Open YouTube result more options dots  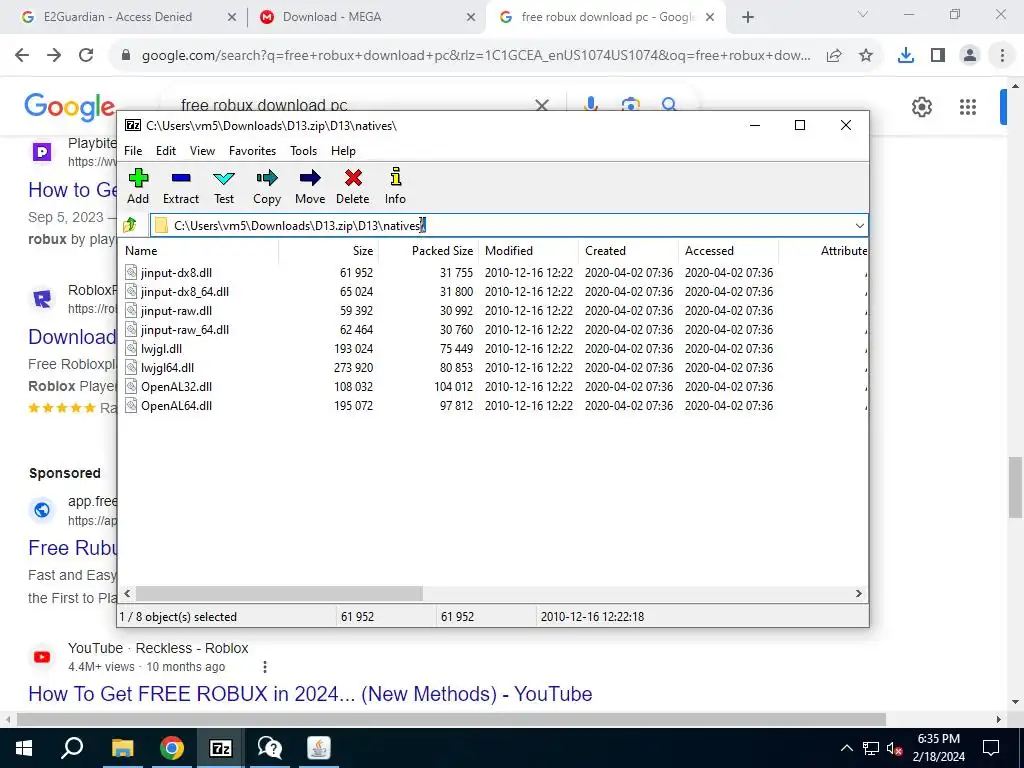click(x=264, y=667)
